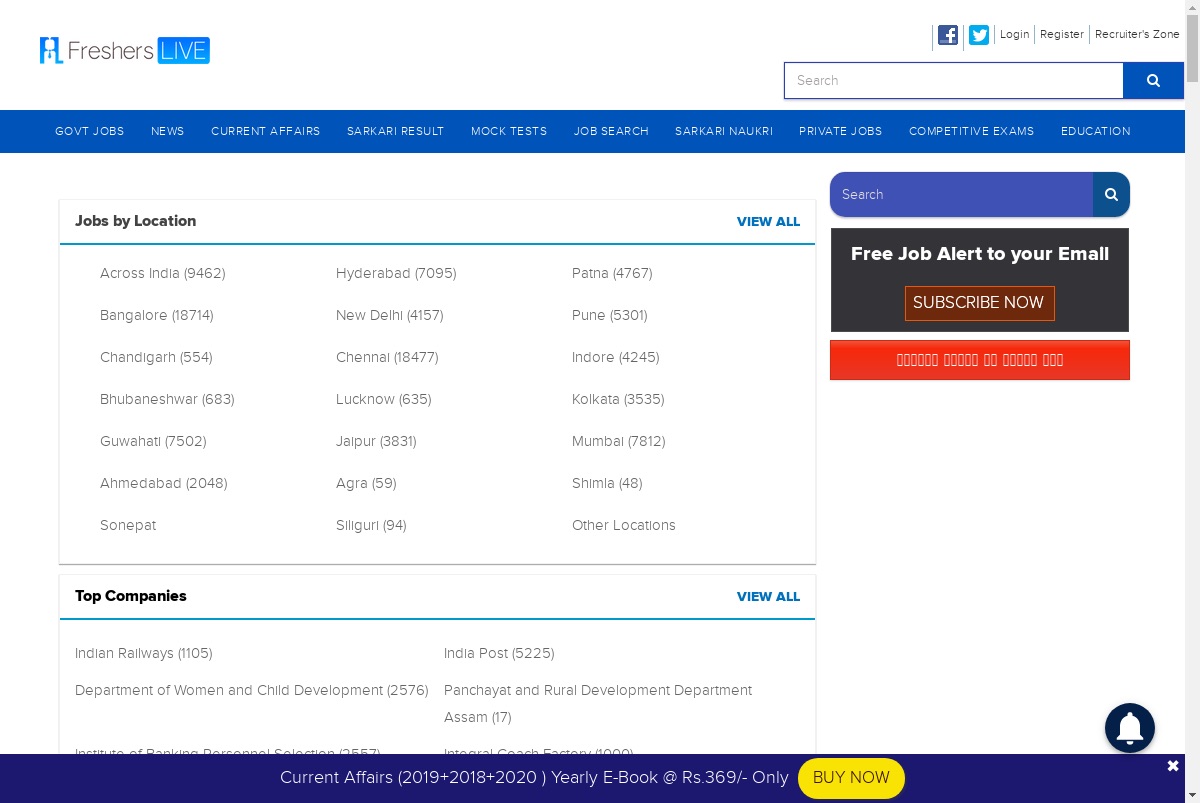The height and width of the screenshot is (803, 1200).
Task: Open Agra (59) jobs
Action: coord(366,483)
